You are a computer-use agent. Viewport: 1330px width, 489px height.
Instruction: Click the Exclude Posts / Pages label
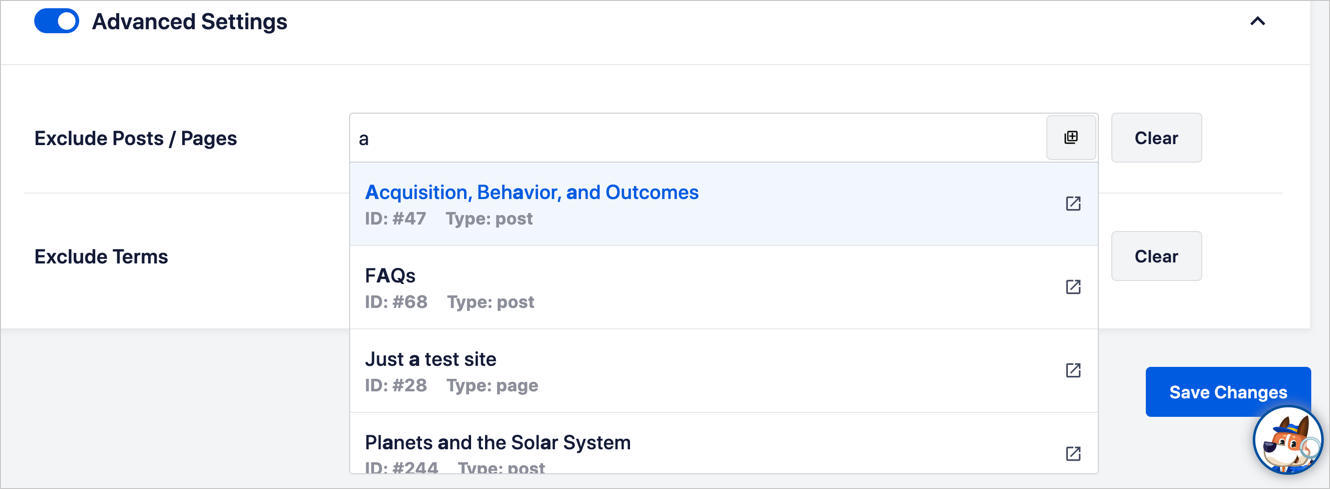(x=136, y=138)
